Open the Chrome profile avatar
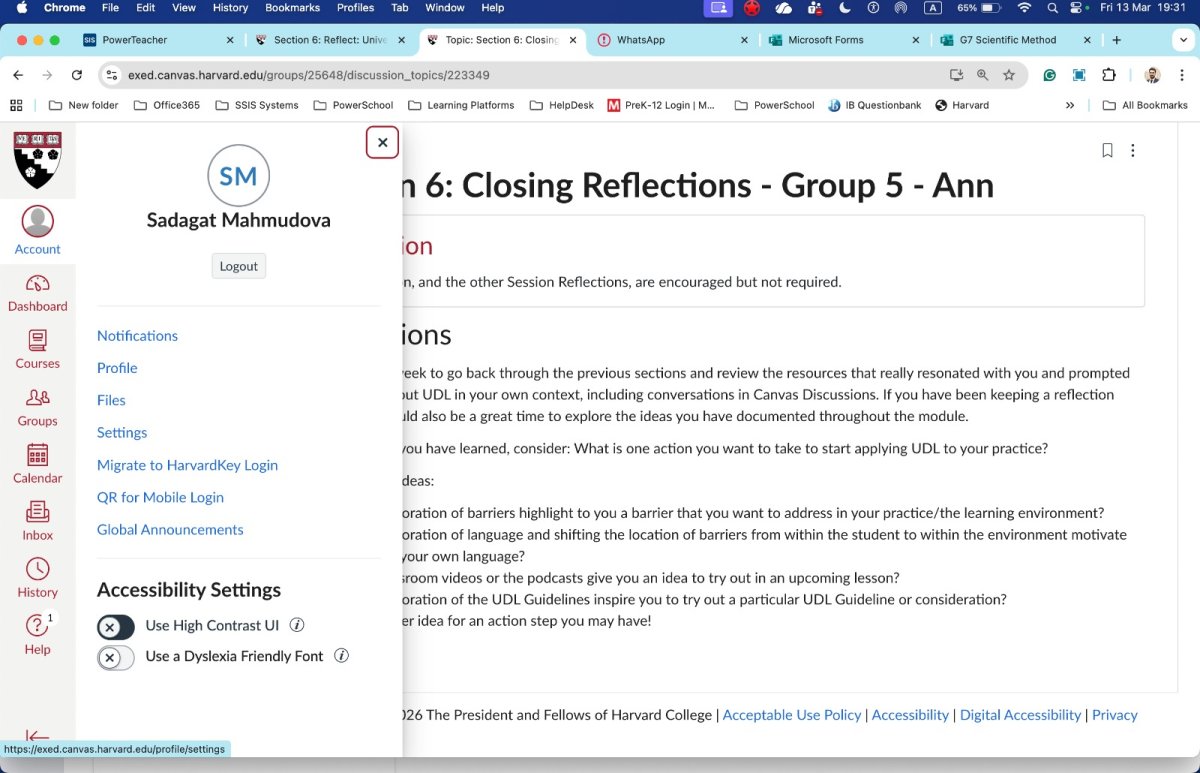The image size is (1200, 773). point(1152,75)
